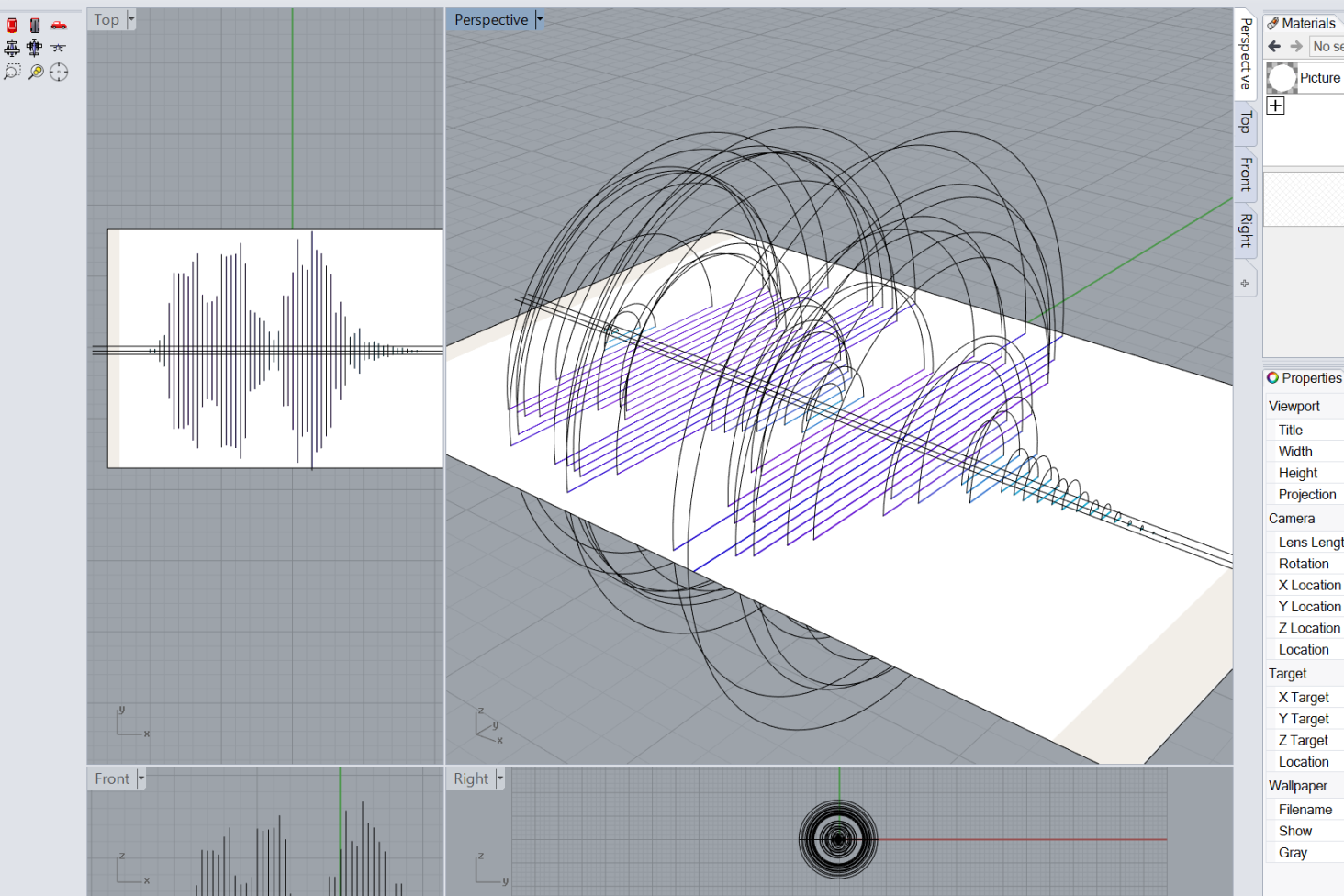Click the red car Top View icon
The image size is (1344, 896).
point(12,26)
